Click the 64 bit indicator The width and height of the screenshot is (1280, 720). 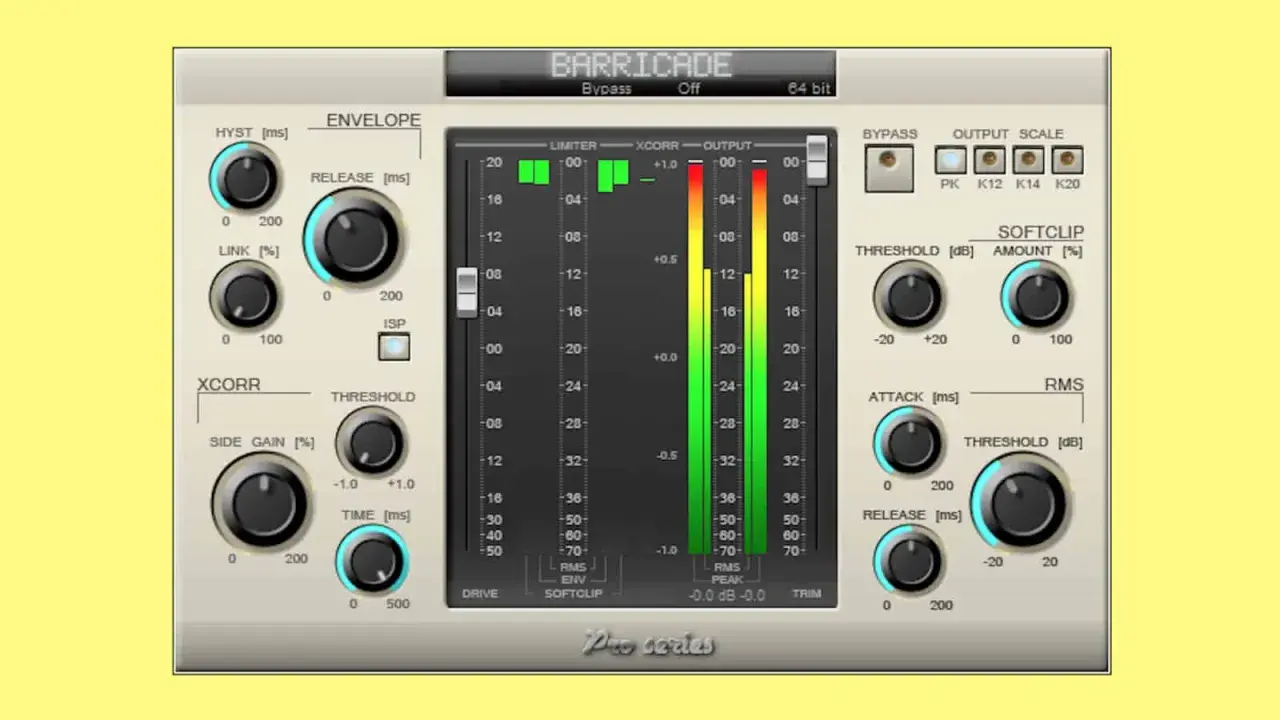coord(809,88)
